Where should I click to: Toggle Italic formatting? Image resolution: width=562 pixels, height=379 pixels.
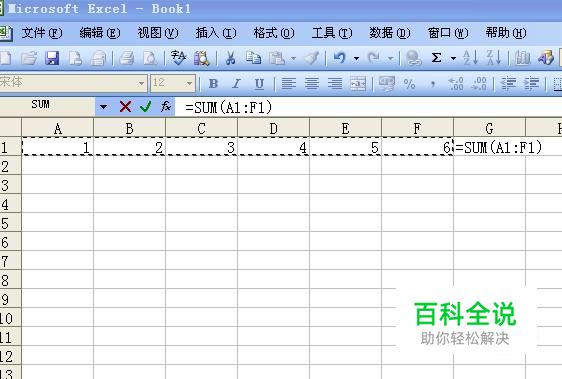click(x=236, y=84)
